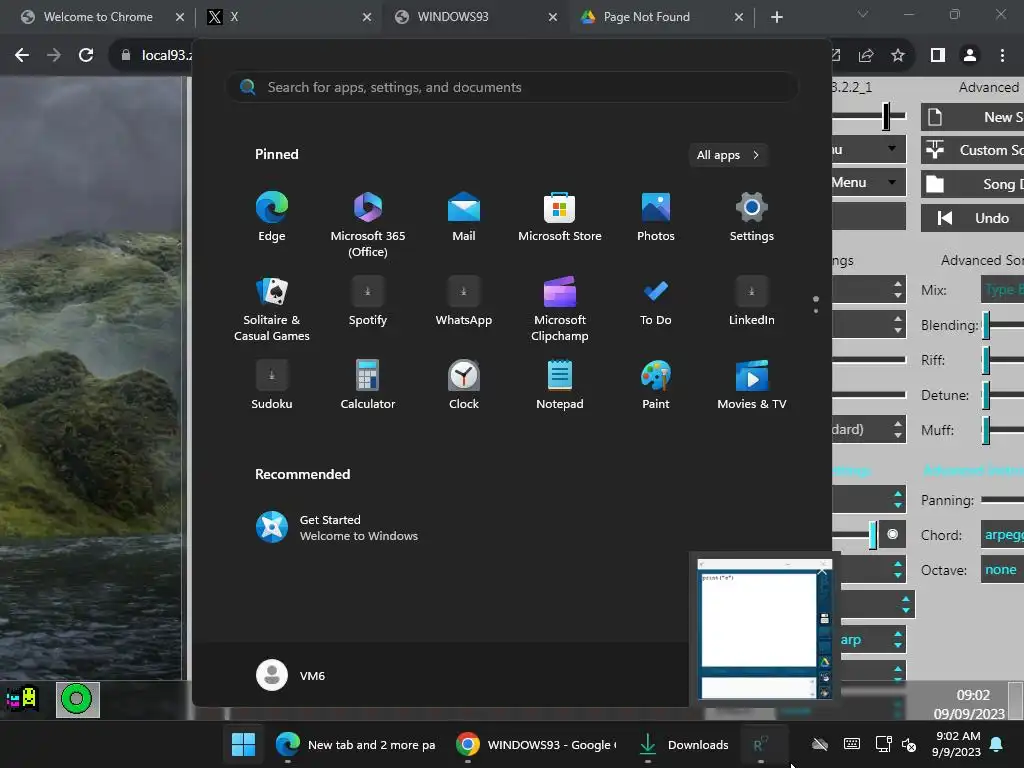Adjust the Riff slider
1024x768 pixels.
(x=1002, y=360)
